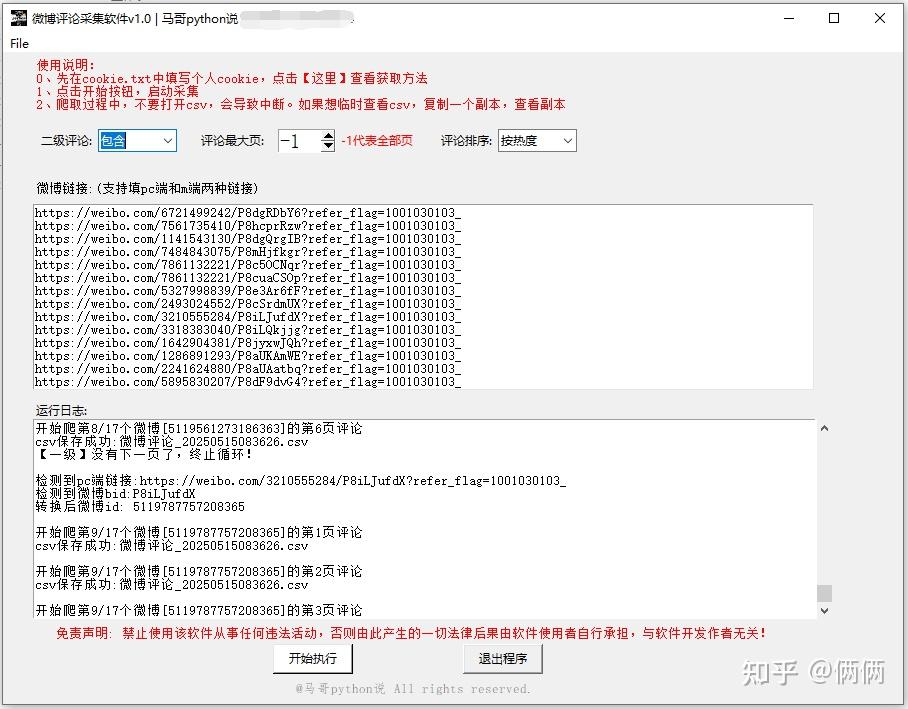
Task: Click the link line containing 1286891293/P8aUKAmWE
Action: click(248, 356)
